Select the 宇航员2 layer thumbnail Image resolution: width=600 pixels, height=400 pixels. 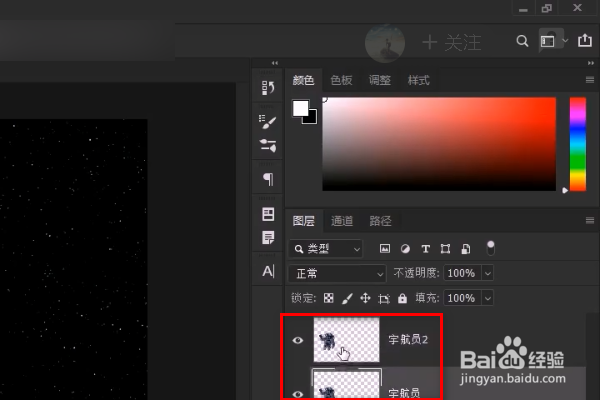(347, 340)
